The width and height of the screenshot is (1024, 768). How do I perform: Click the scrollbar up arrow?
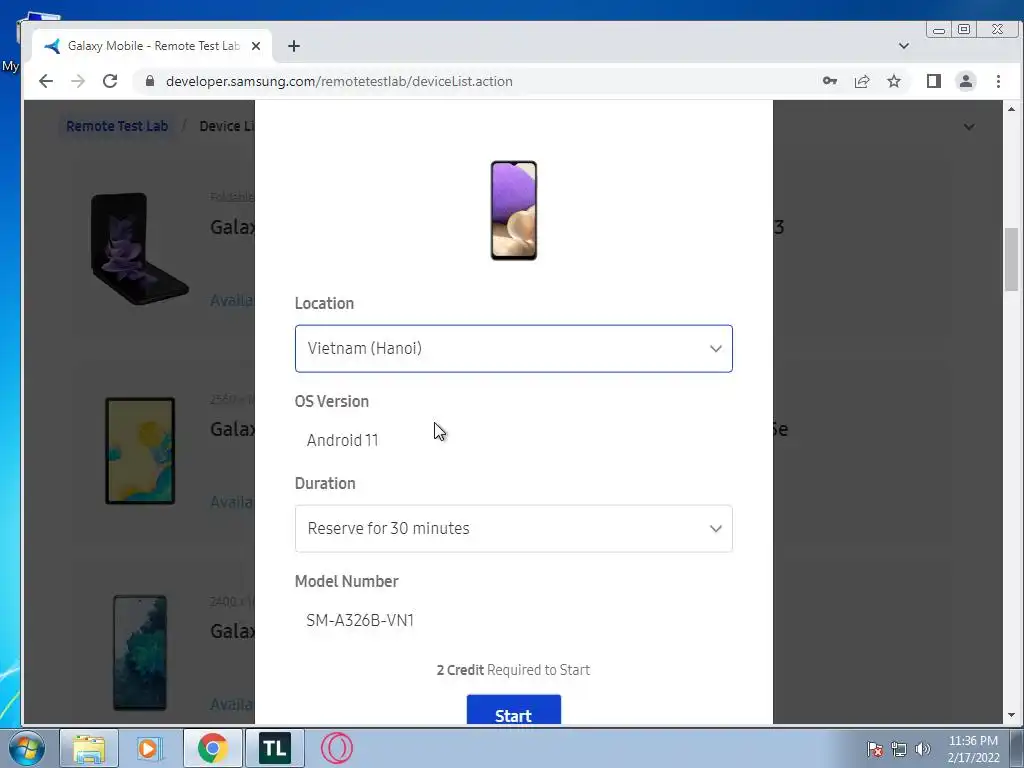coord(1011,108)
